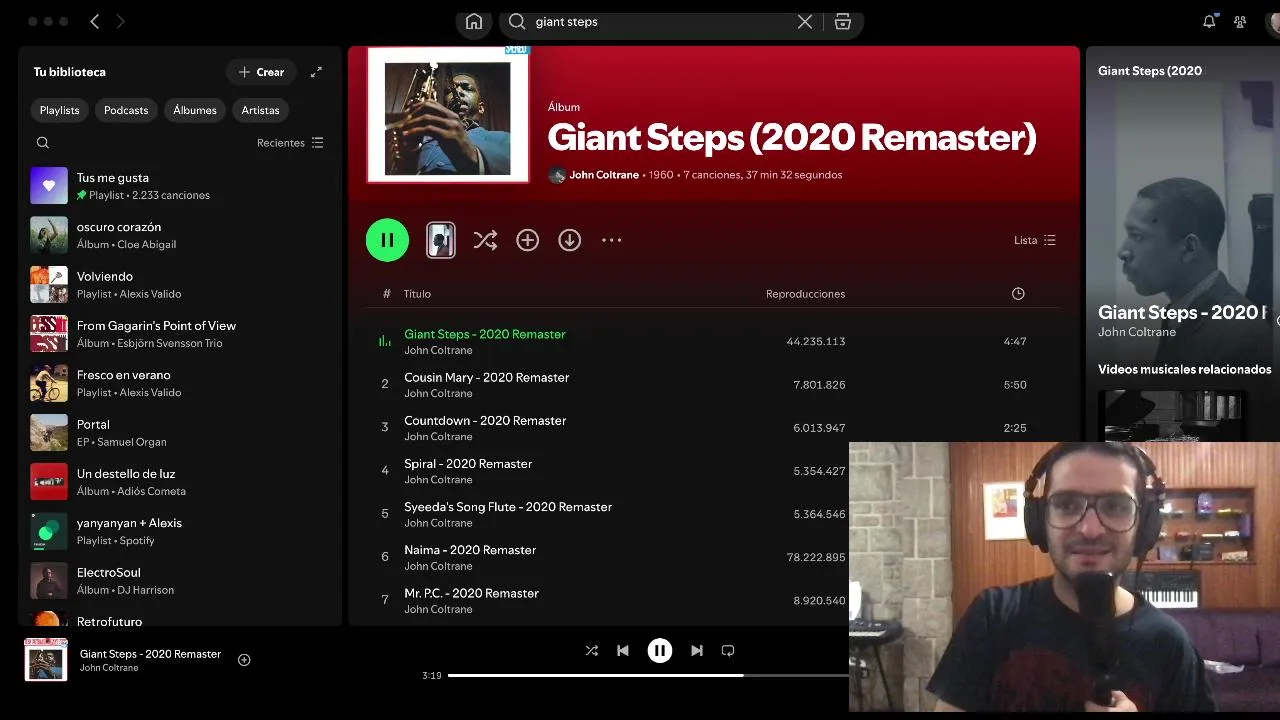Viewport: 1280px width, 720px height.
Task: Open Giant Steps title in now playing bar
Action: 150,654
